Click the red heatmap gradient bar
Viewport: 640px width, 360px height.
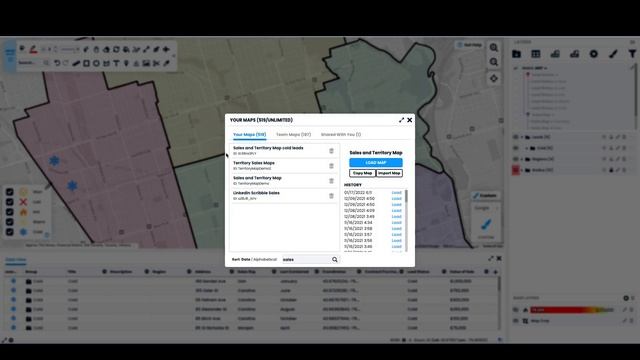[x=572, y=310]
